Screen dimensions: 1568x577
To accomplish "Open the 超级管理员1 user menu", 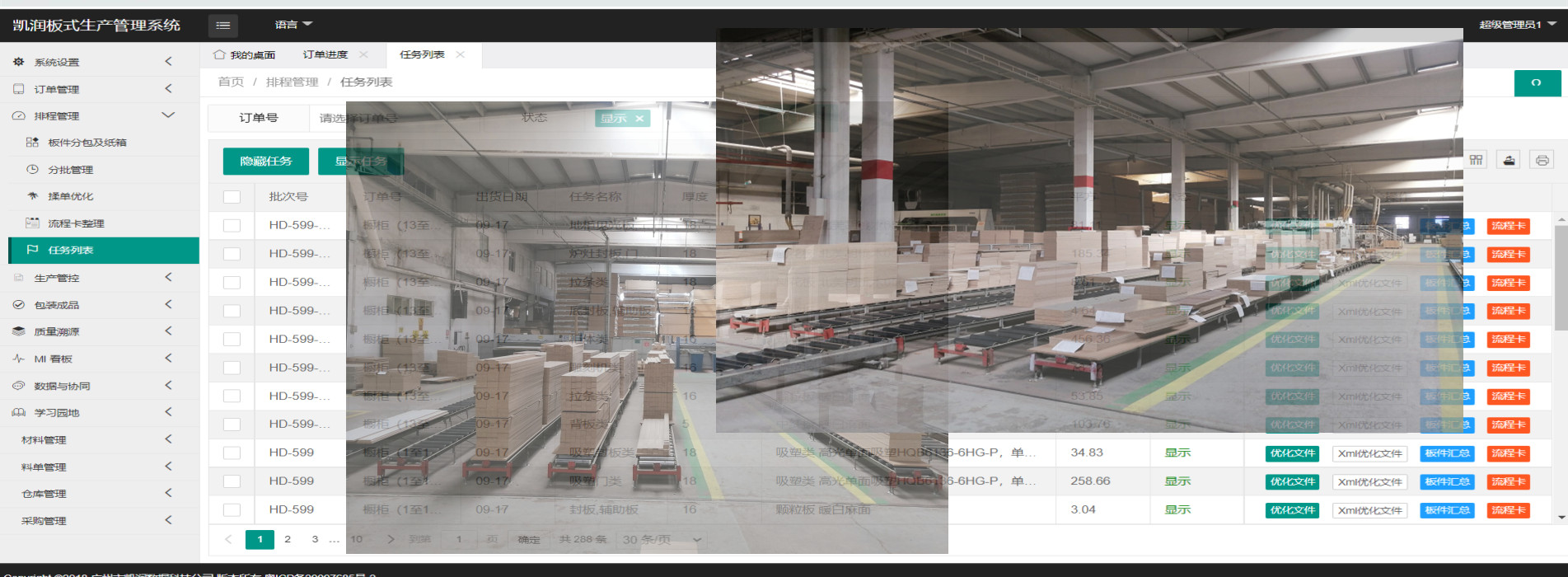I will point(1518,25).
